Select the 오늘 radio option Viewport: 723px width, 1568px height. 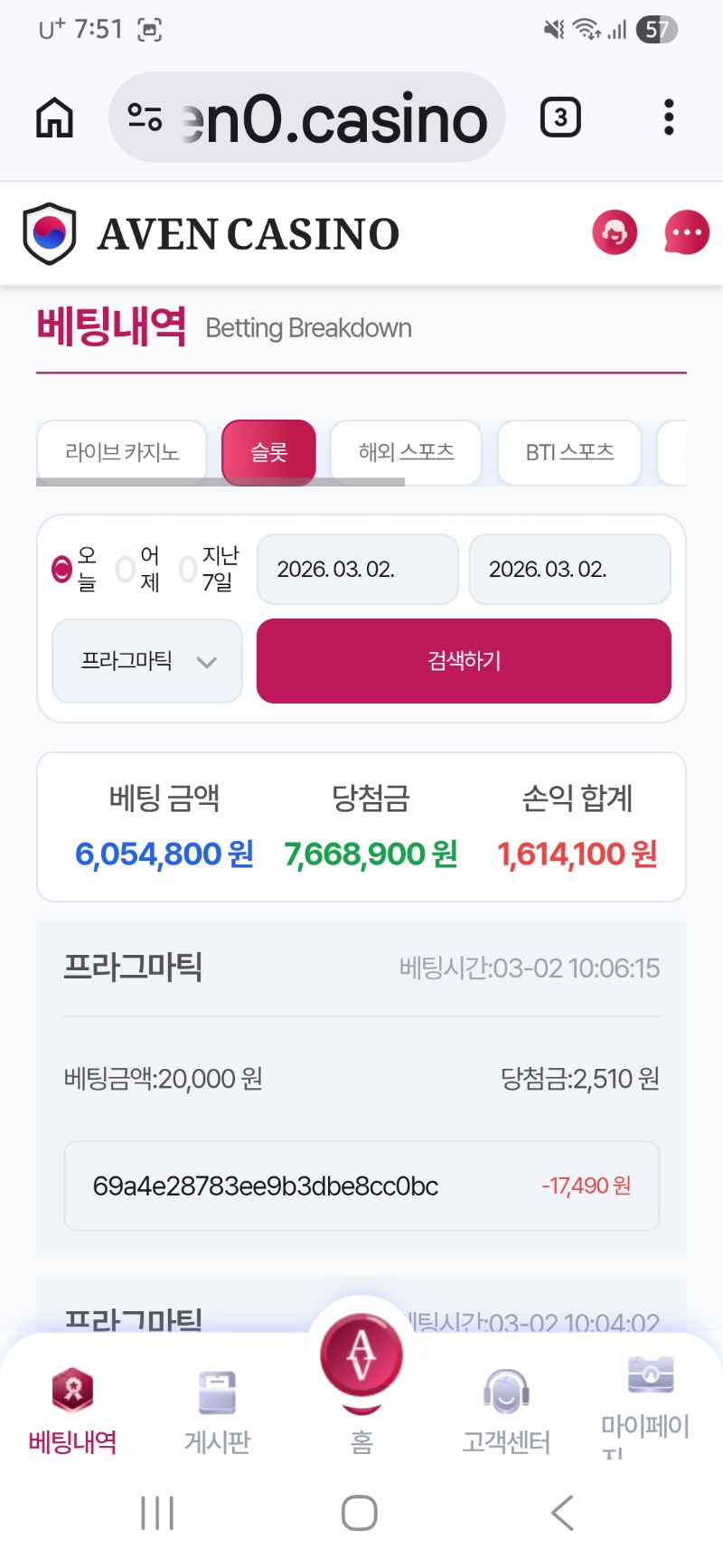pyautogui.click(x=61, y=569)
